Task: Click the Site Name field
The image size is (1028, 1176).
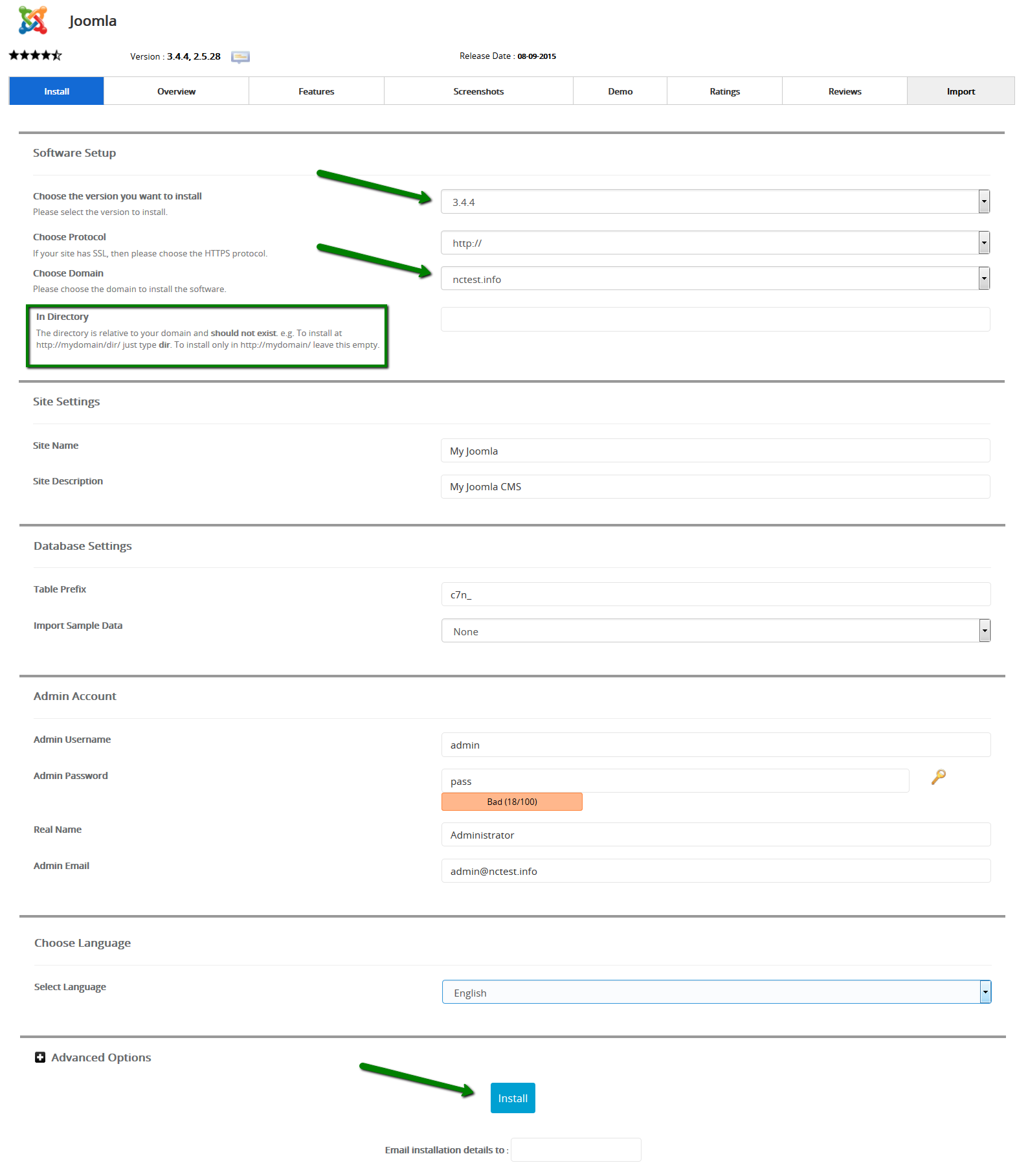Action: (715, 451)
